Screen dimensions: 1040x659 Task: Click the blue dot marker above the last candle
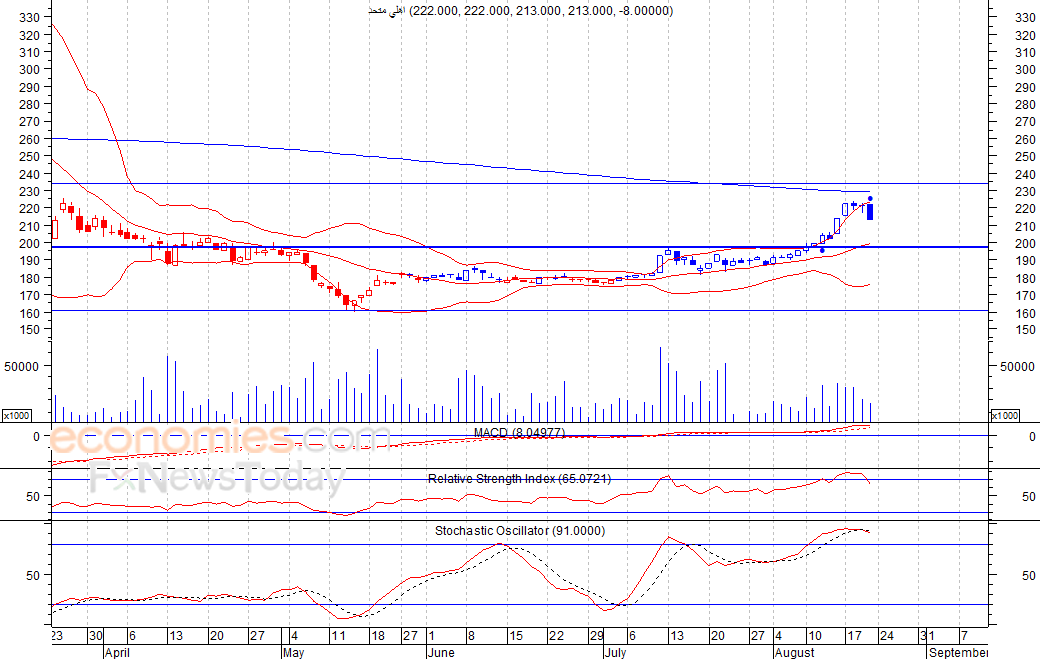(x=870, y=199)
